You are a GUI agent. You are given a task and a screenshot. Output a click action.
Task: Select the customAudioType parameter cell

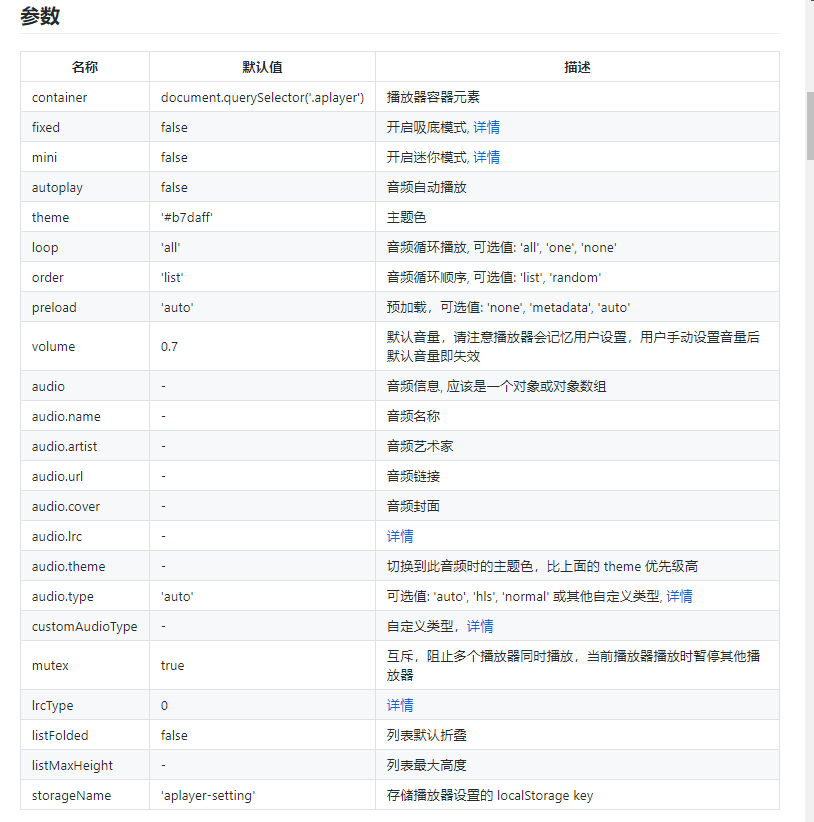[85, 626]
